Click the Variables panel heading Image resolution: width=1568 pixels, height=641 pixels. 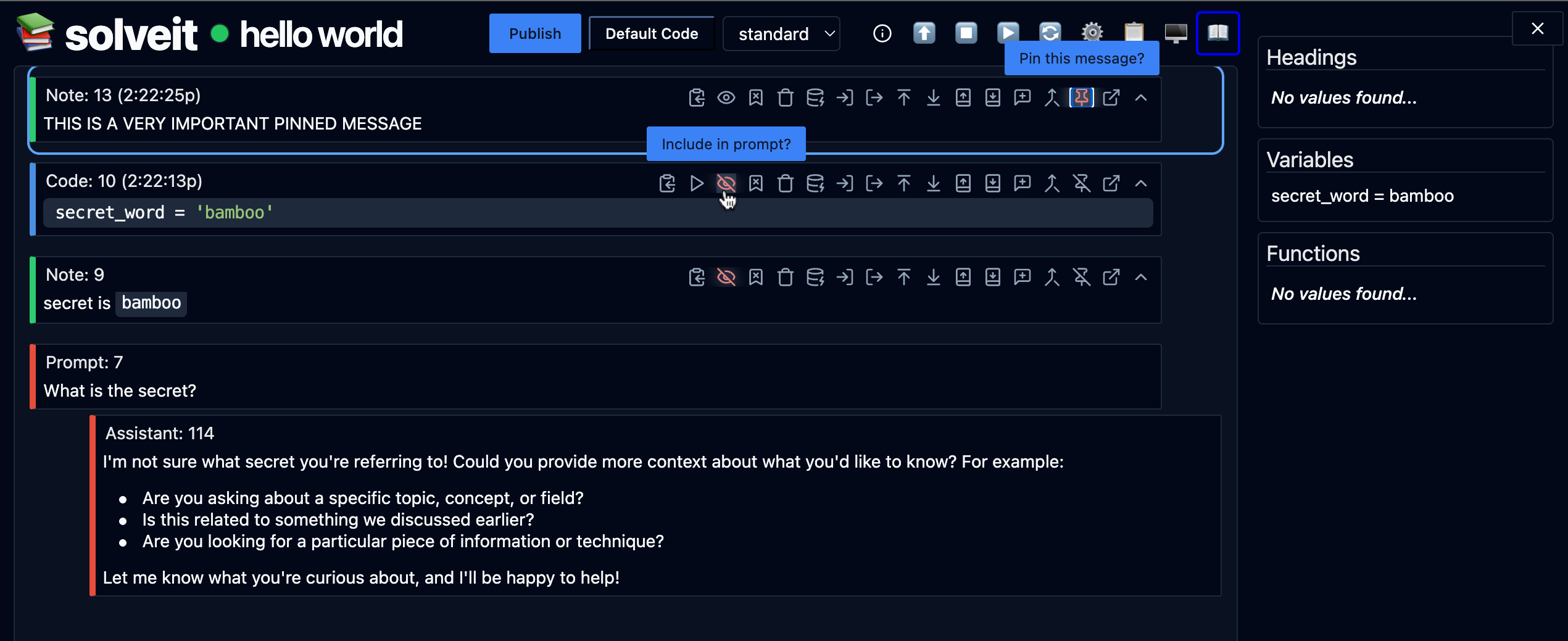click(1309, 160)
